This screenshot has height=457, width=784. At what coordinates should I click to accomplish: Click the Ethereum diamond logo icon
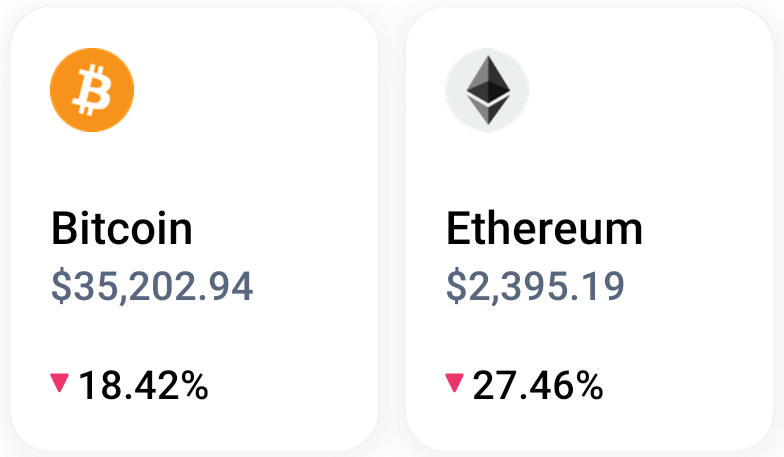click(487, 90)
